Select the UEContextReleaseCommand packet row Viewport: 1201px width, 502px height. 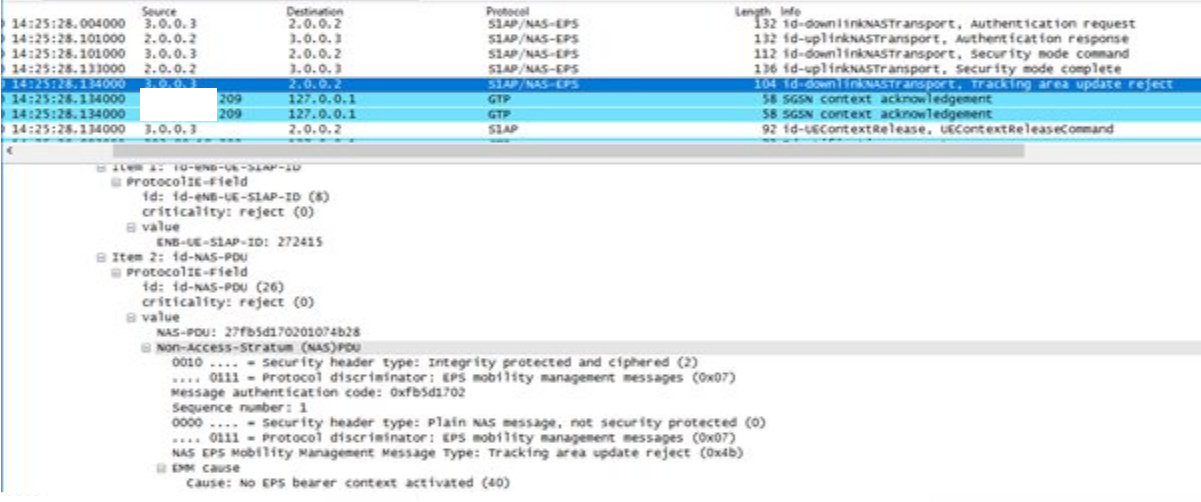(x=600, y=129)
